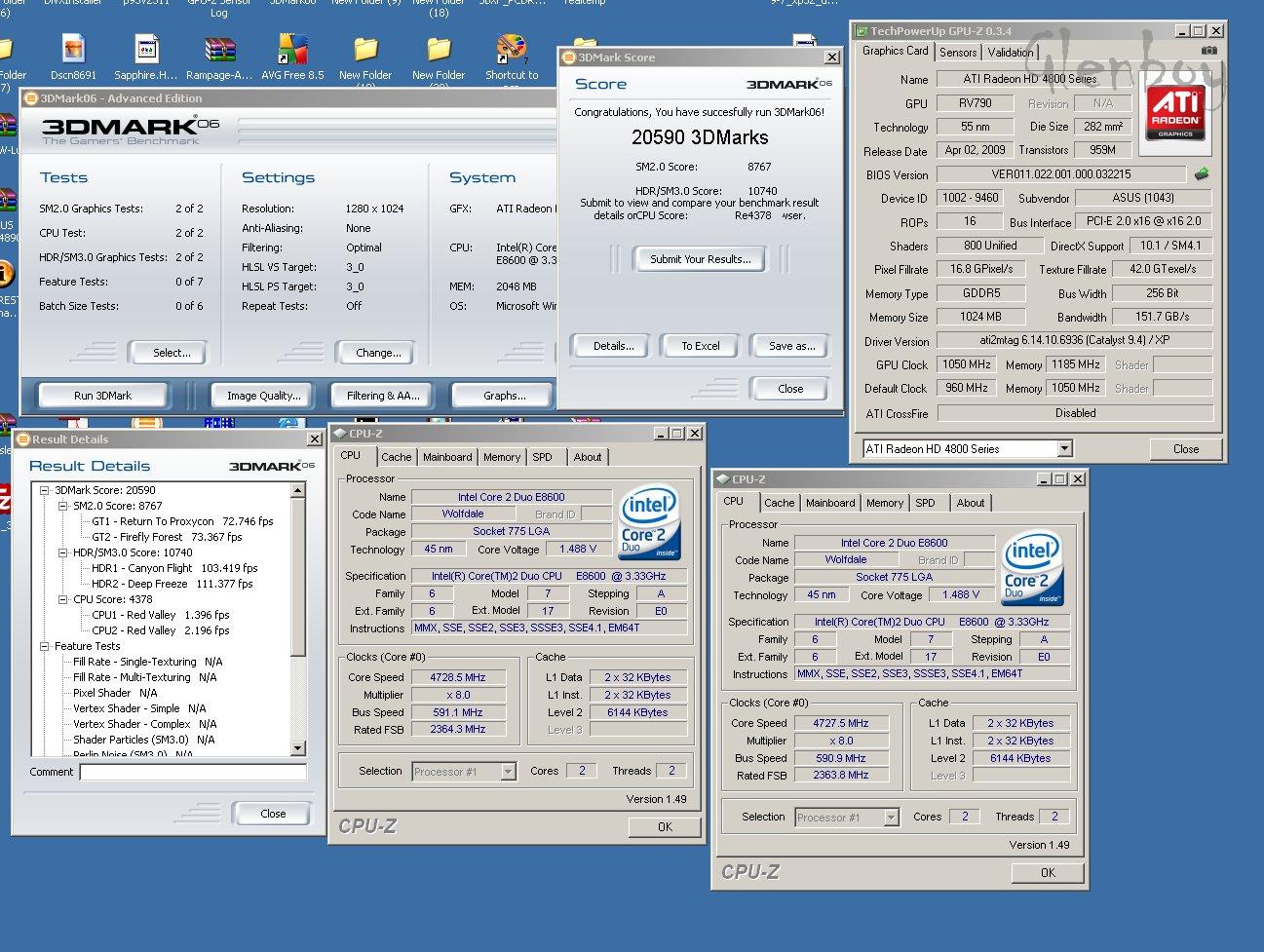Click the Result Details scrollbar down arrow
The image size is (1264, 952).
tap(298, 748)
